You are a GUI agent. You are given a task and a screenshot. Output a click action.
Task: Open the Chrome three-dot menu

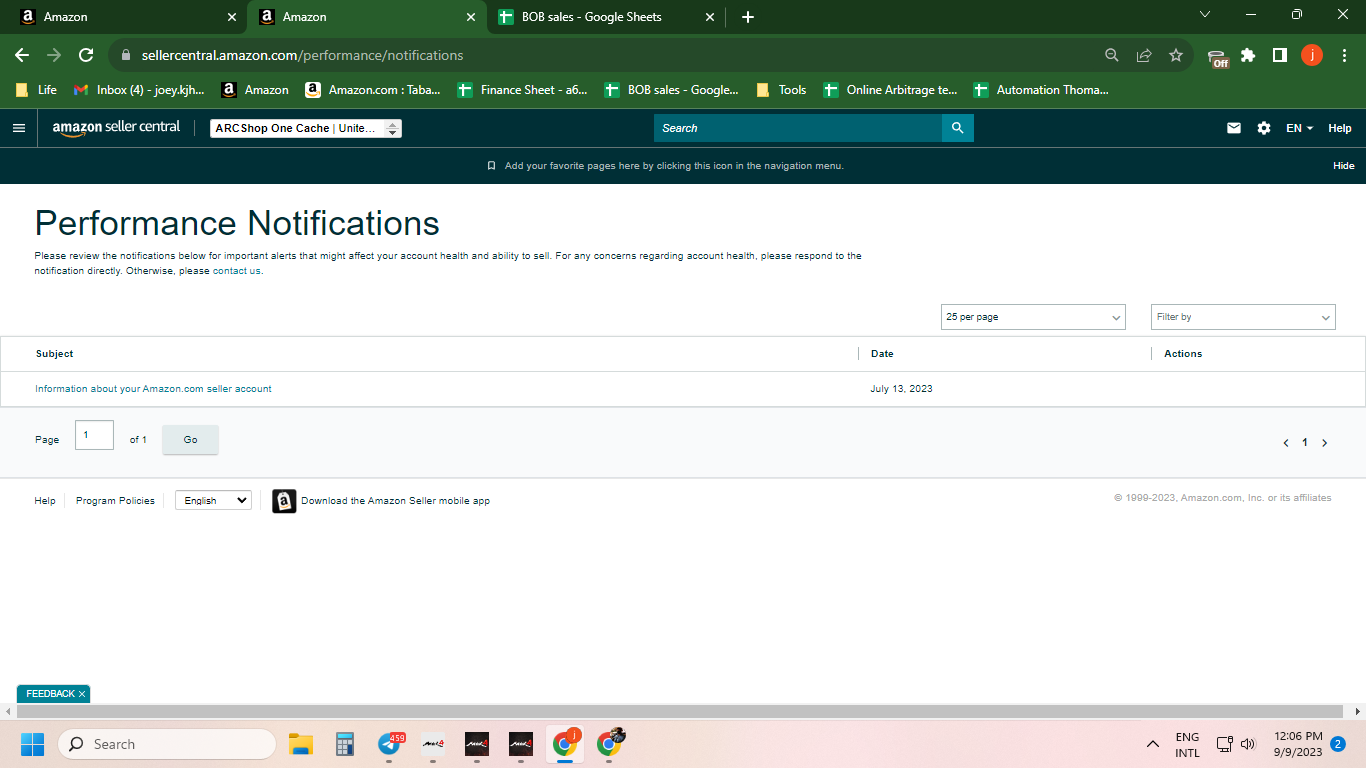pos(1343,55)
